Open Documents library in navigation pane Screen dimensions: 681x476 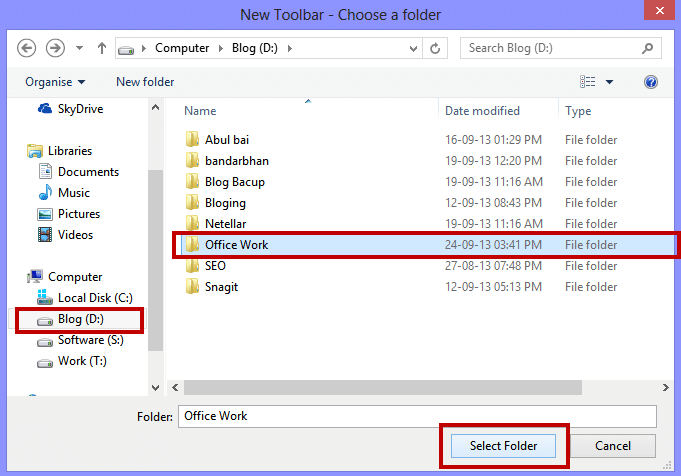88,172
